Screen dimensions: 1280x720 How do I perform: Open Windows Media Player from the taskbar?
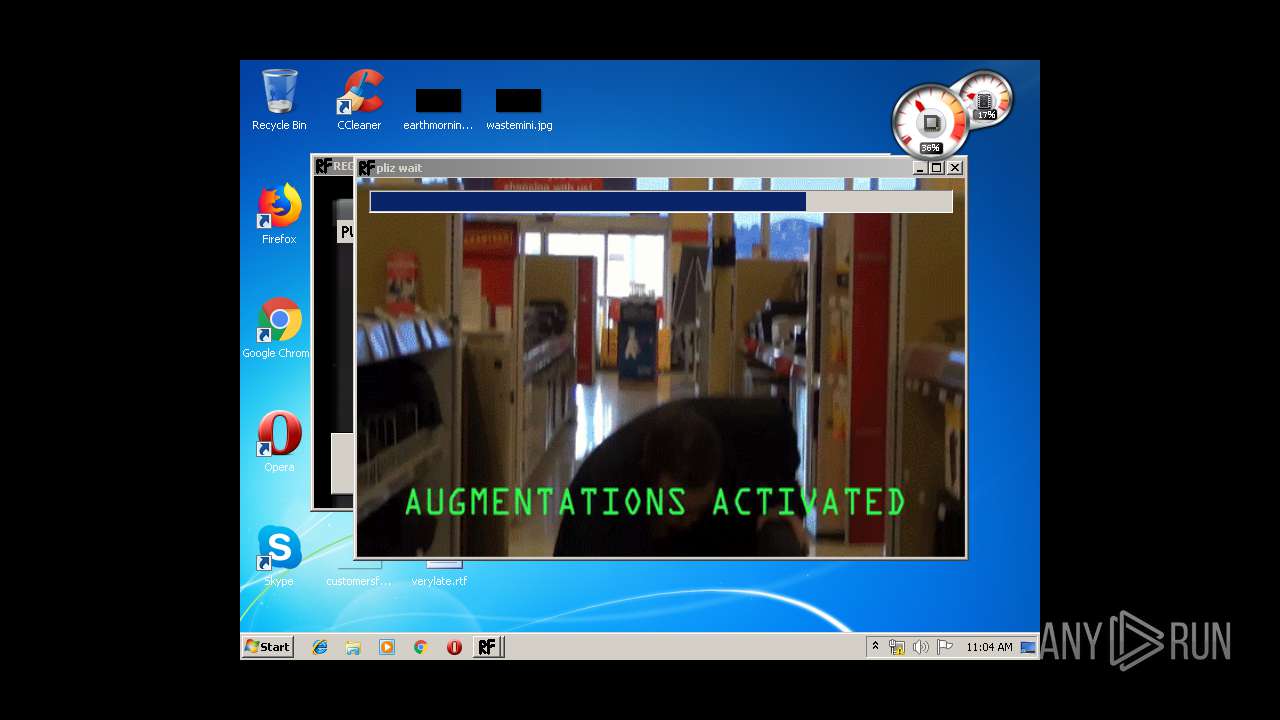point(387,647)
